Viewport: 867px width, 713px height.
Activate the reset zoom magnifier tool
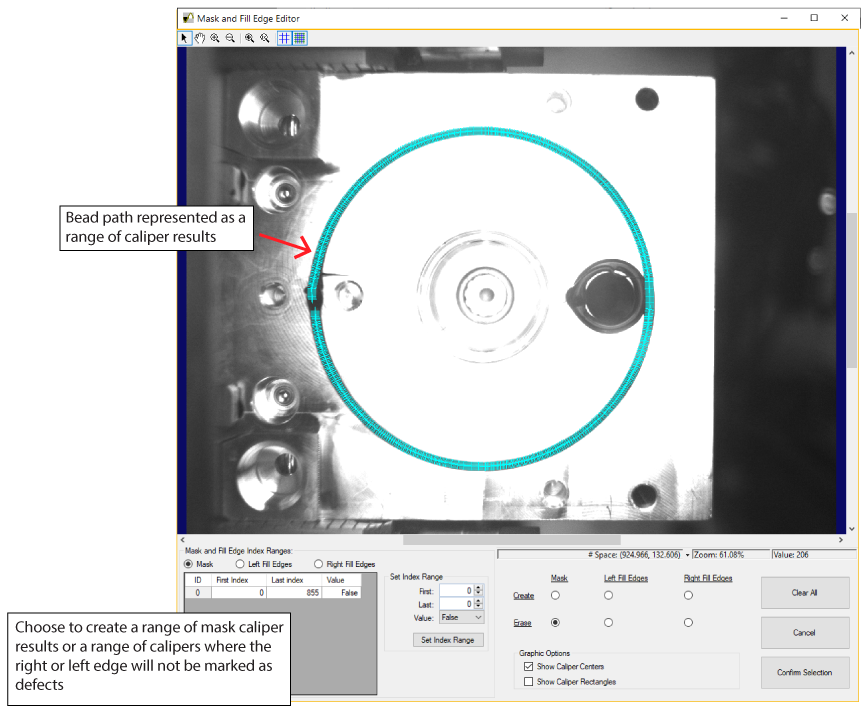tap(265, 38)
